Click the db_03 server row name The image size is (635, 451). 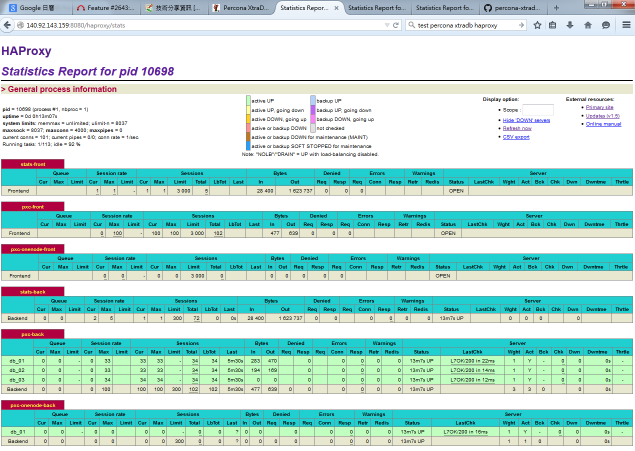coord(18,380)
